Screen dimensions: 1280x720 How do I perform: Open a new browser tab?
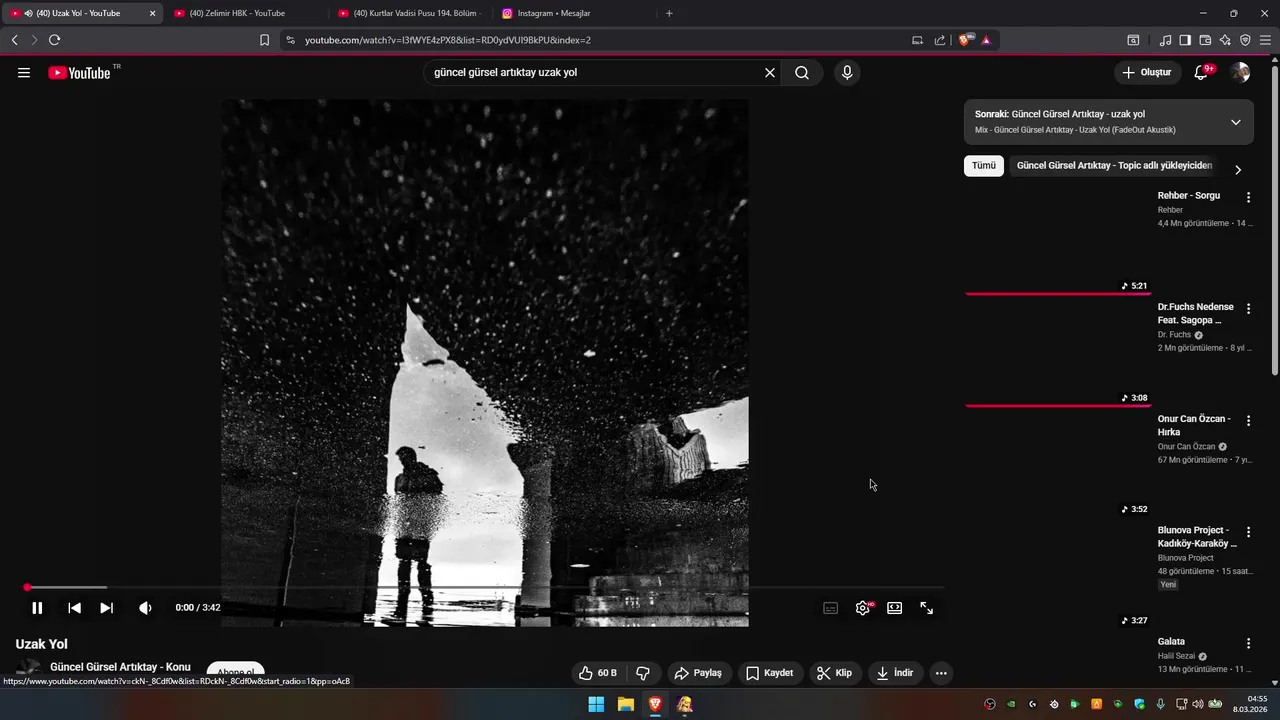click(669, 13)
